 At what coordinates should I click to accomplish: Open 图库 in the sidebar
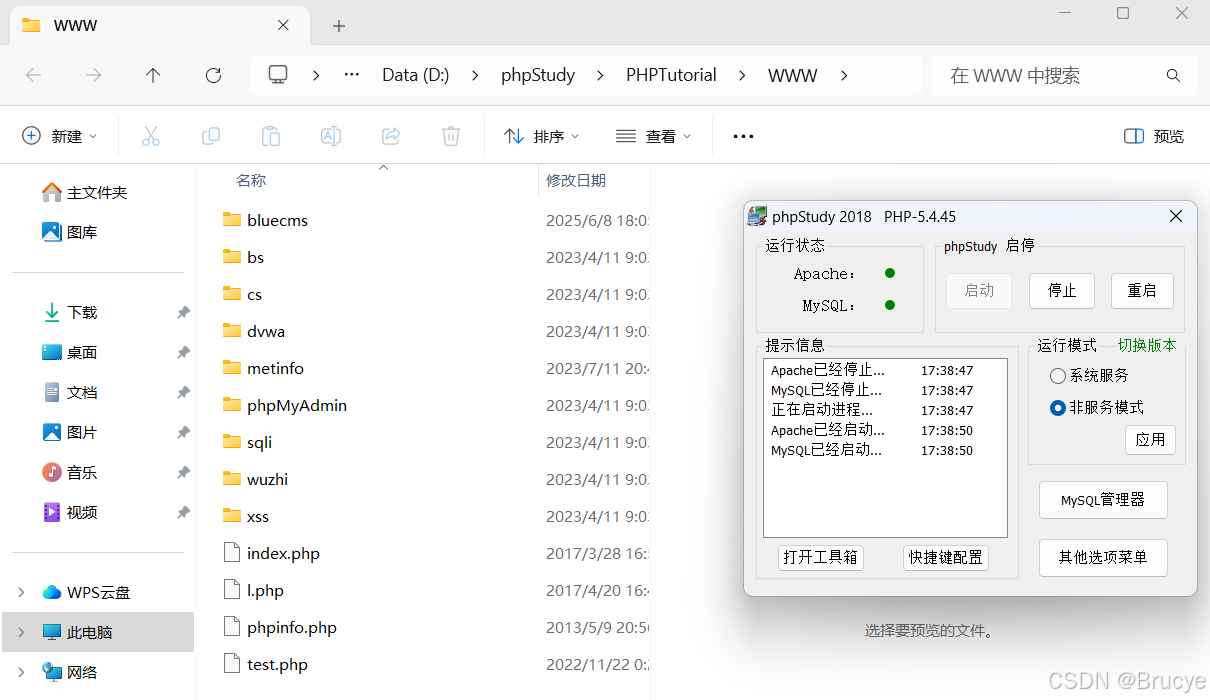click(70, 232)
